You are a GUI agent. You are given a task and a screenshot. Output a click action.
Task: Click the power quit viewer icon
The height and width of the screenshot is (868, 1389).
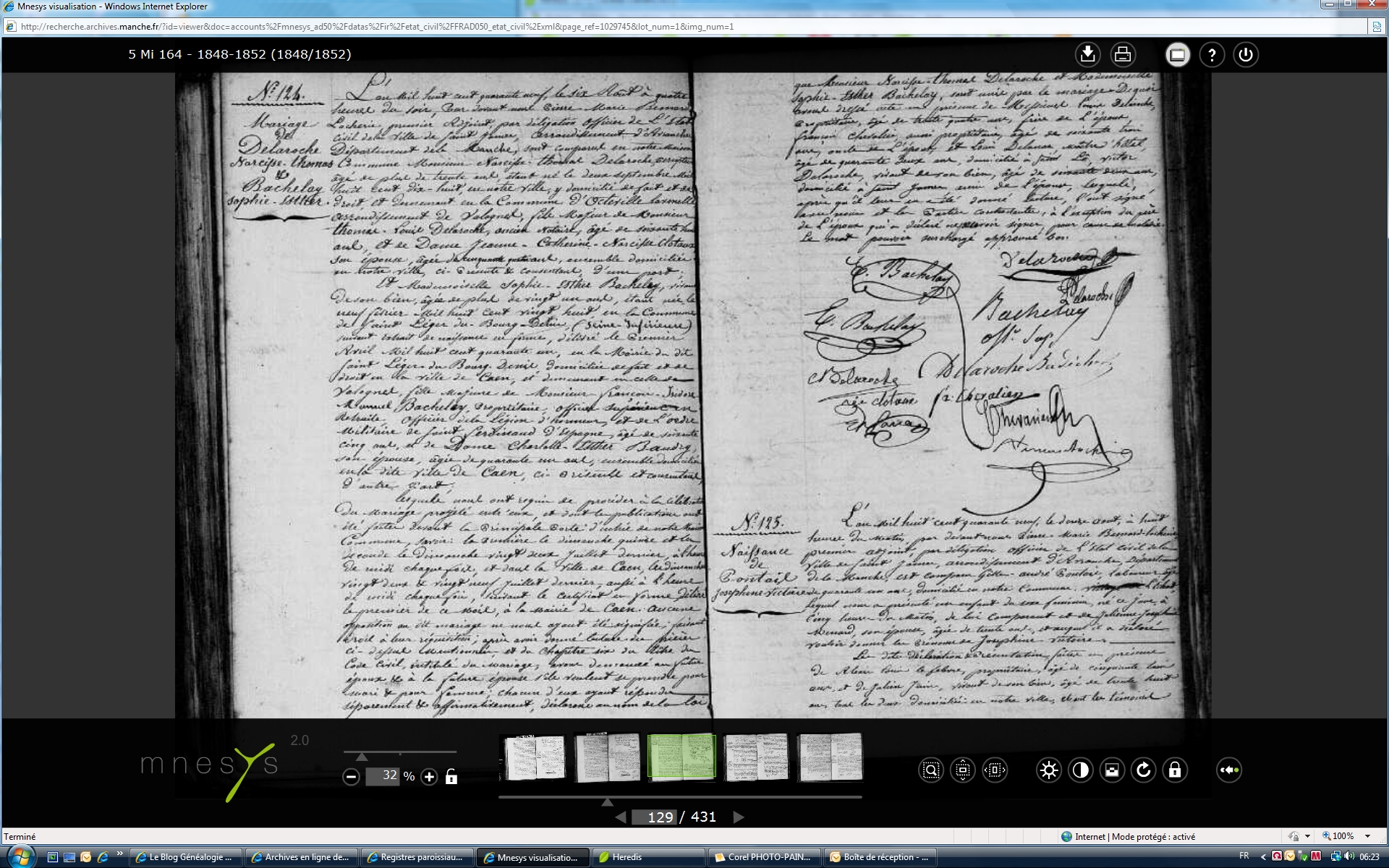pos(1246,55)
